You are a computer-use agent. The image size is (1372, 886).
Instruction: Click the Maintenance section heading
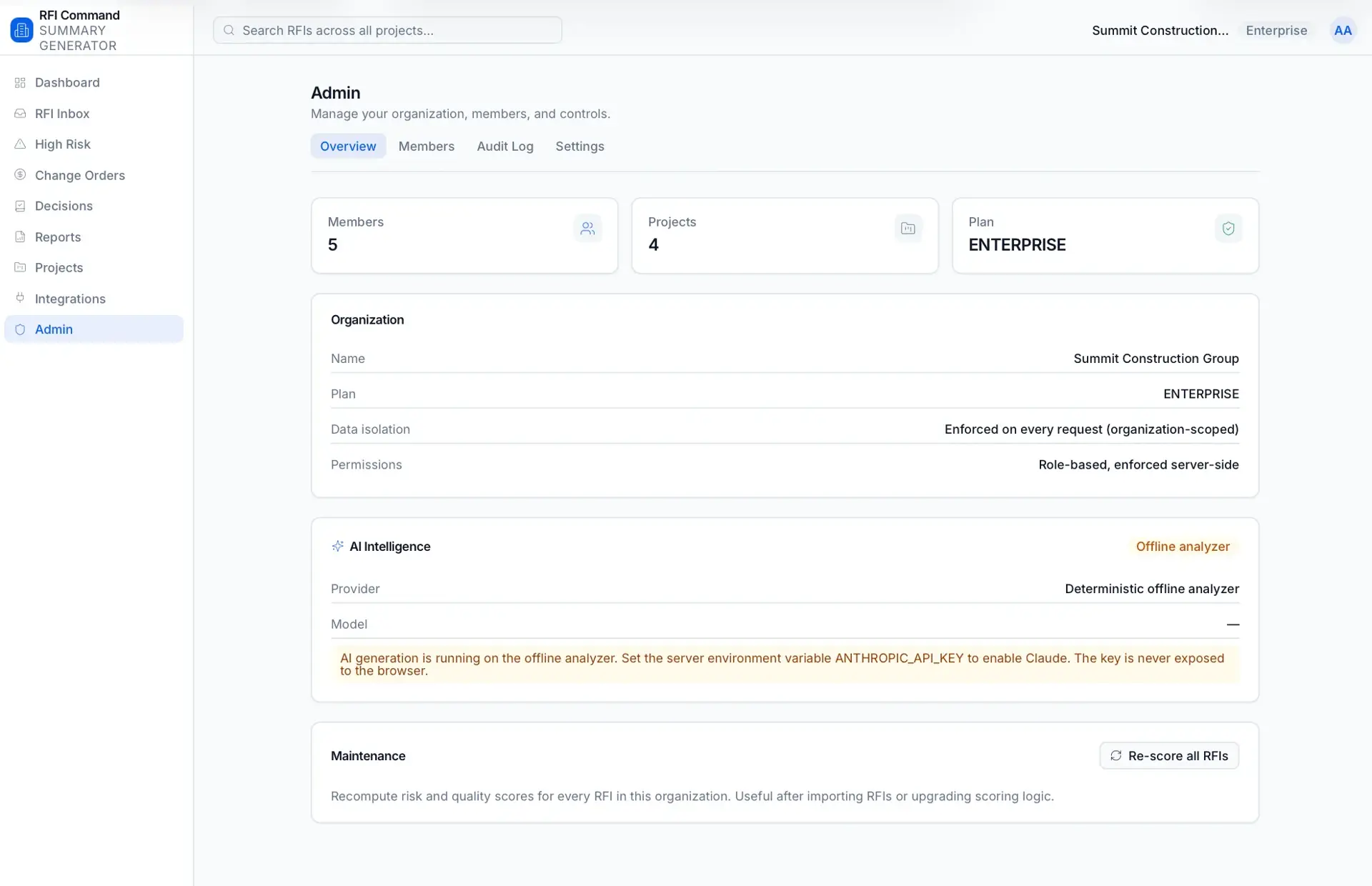click(x=368, y=755)
